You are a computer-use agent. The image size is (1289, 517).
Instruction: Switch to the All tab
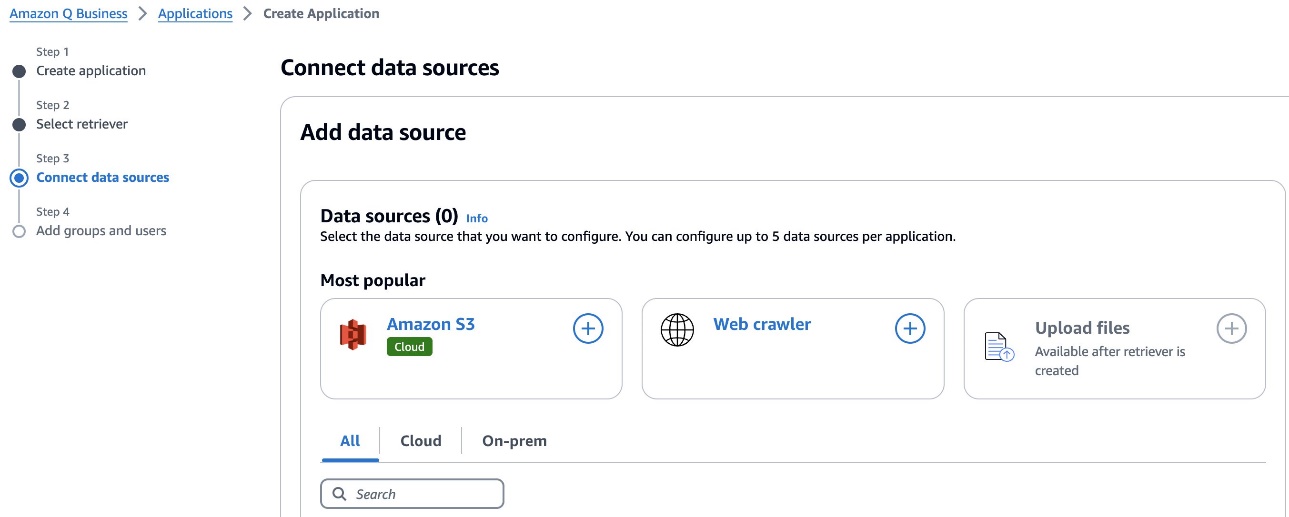point(350,441)
